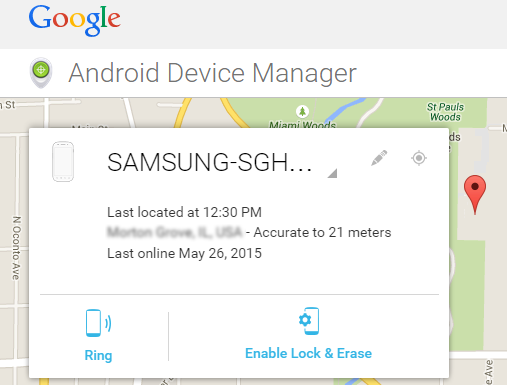This screenshot has width=507, height=385.
Task: Click the pencil rename device icon
Action: tap(379, 158)
